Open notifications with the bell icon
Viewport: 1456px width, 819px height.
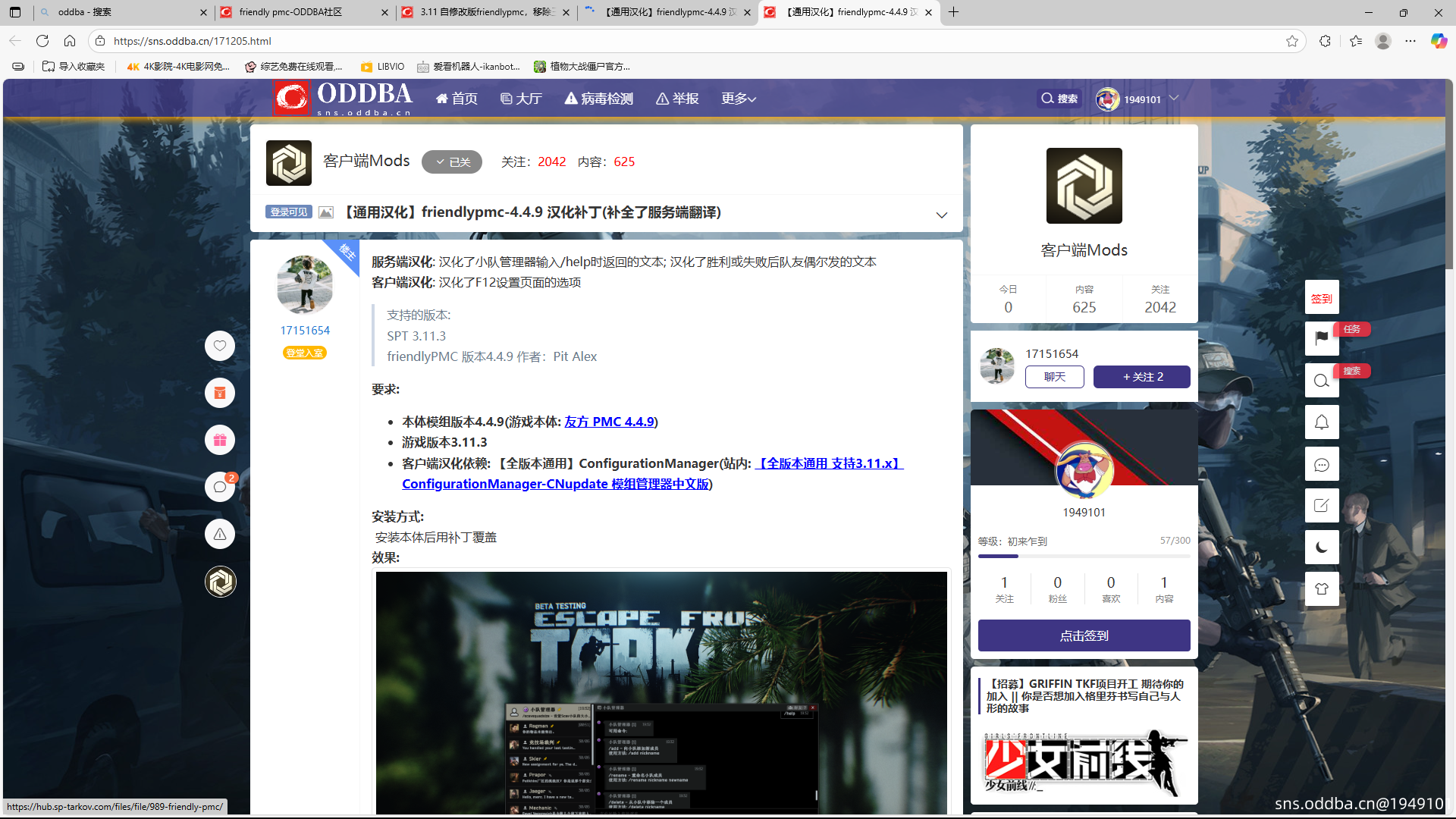1322,422
